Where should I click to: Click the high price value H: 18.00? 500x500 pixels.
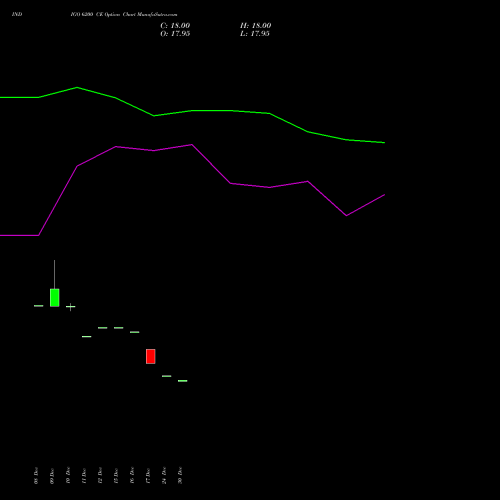(255, 26)
